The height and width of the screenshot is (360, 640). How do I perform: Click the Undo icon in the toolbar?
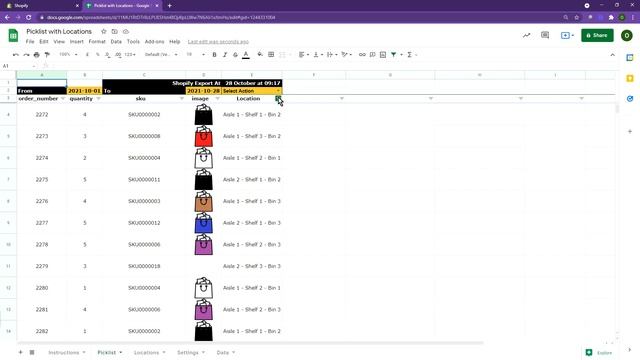(16, 55)
